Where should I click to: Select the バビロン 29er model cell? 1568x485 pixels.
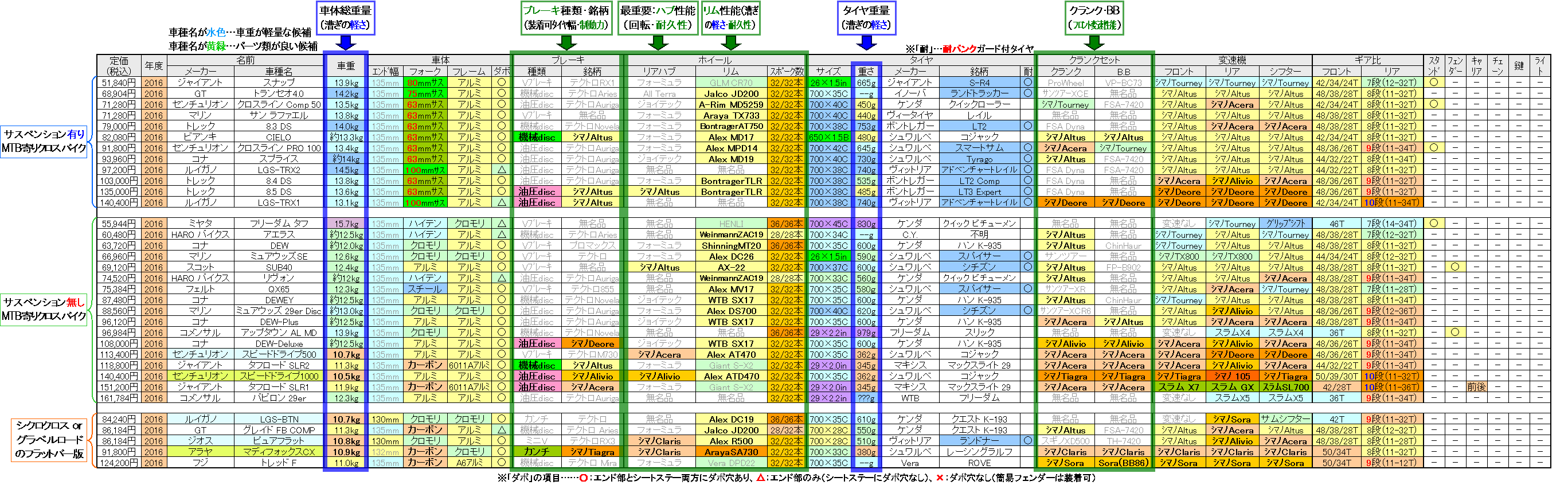pyautogui.click(x=279, y=398)
